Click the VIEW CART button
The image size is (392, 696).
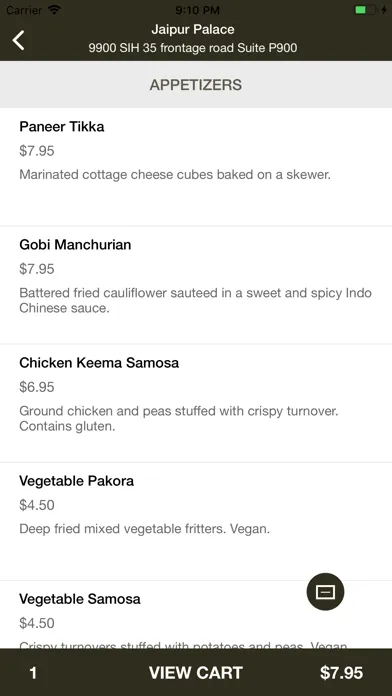coord(196,672)
